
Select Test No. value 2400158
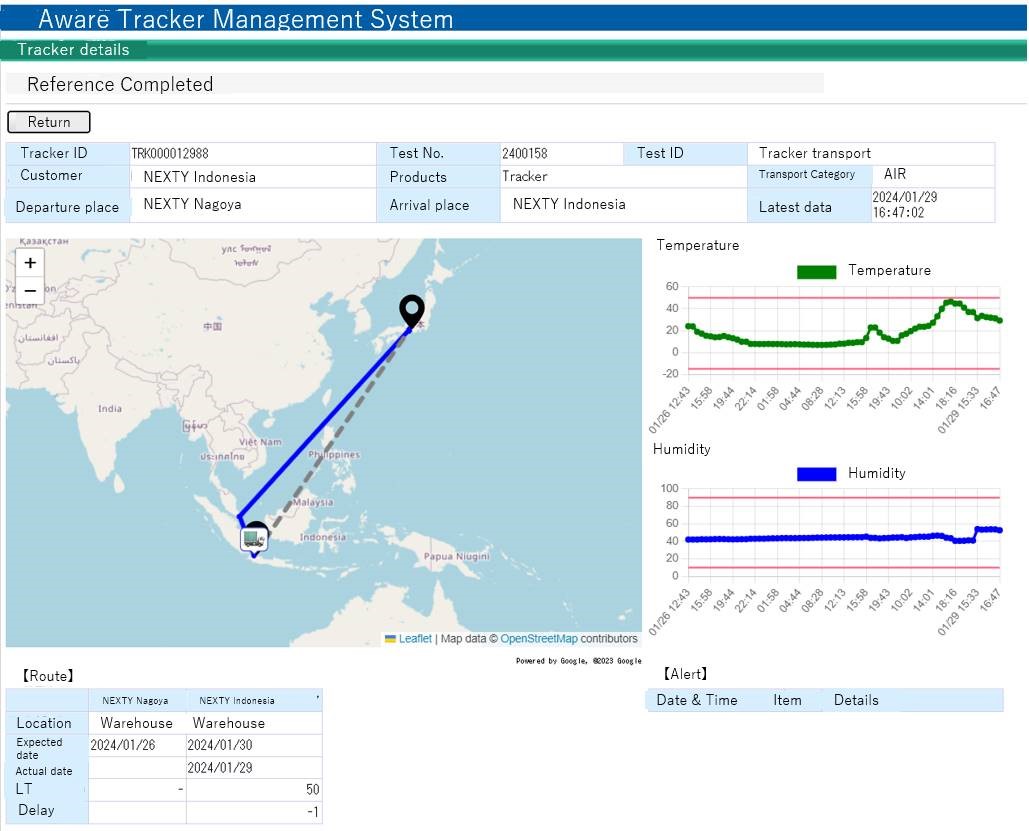pyautogui.click(x=524, y=154)
